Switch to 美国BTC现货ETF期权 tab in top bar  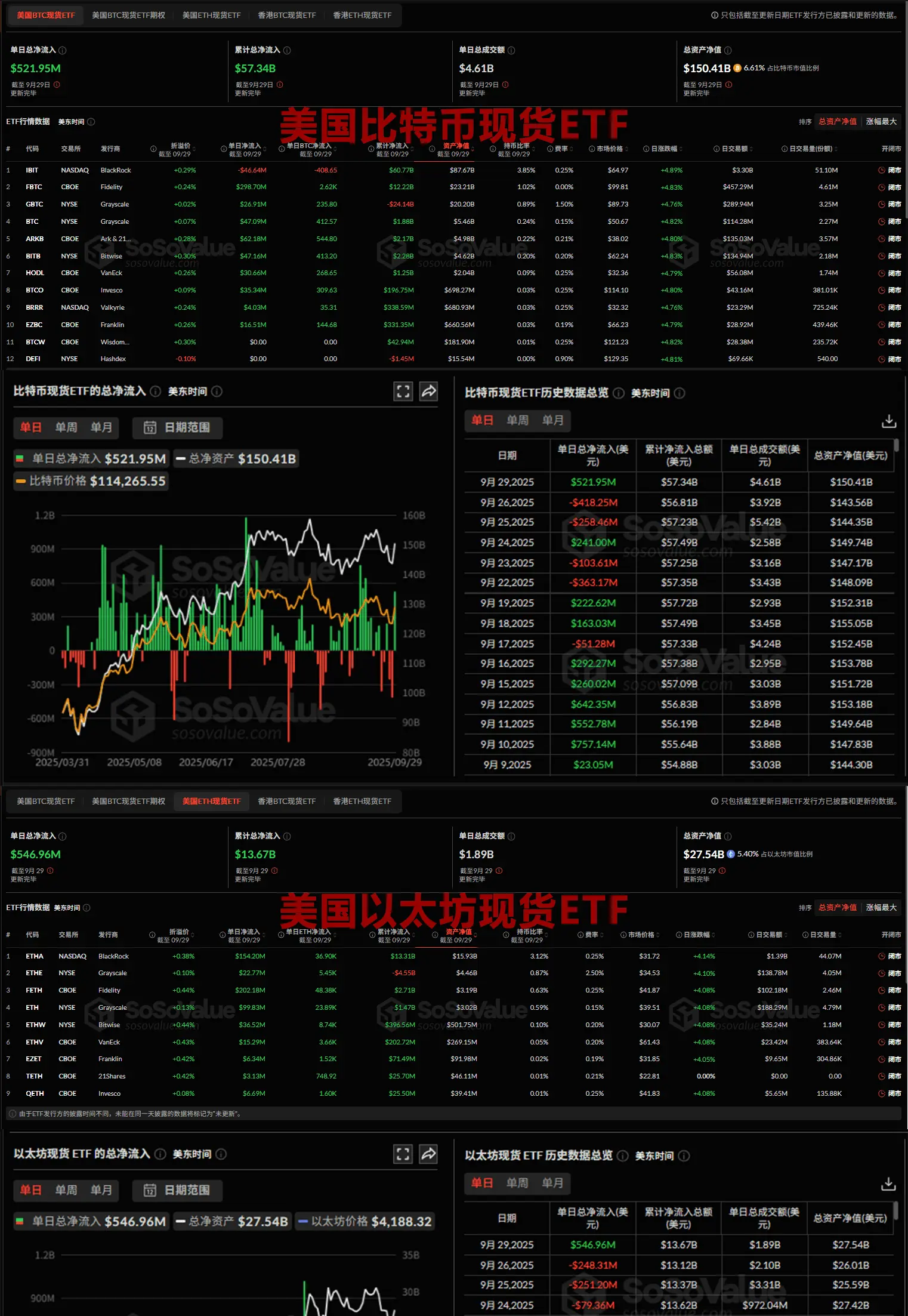click(x=128, y=15)
